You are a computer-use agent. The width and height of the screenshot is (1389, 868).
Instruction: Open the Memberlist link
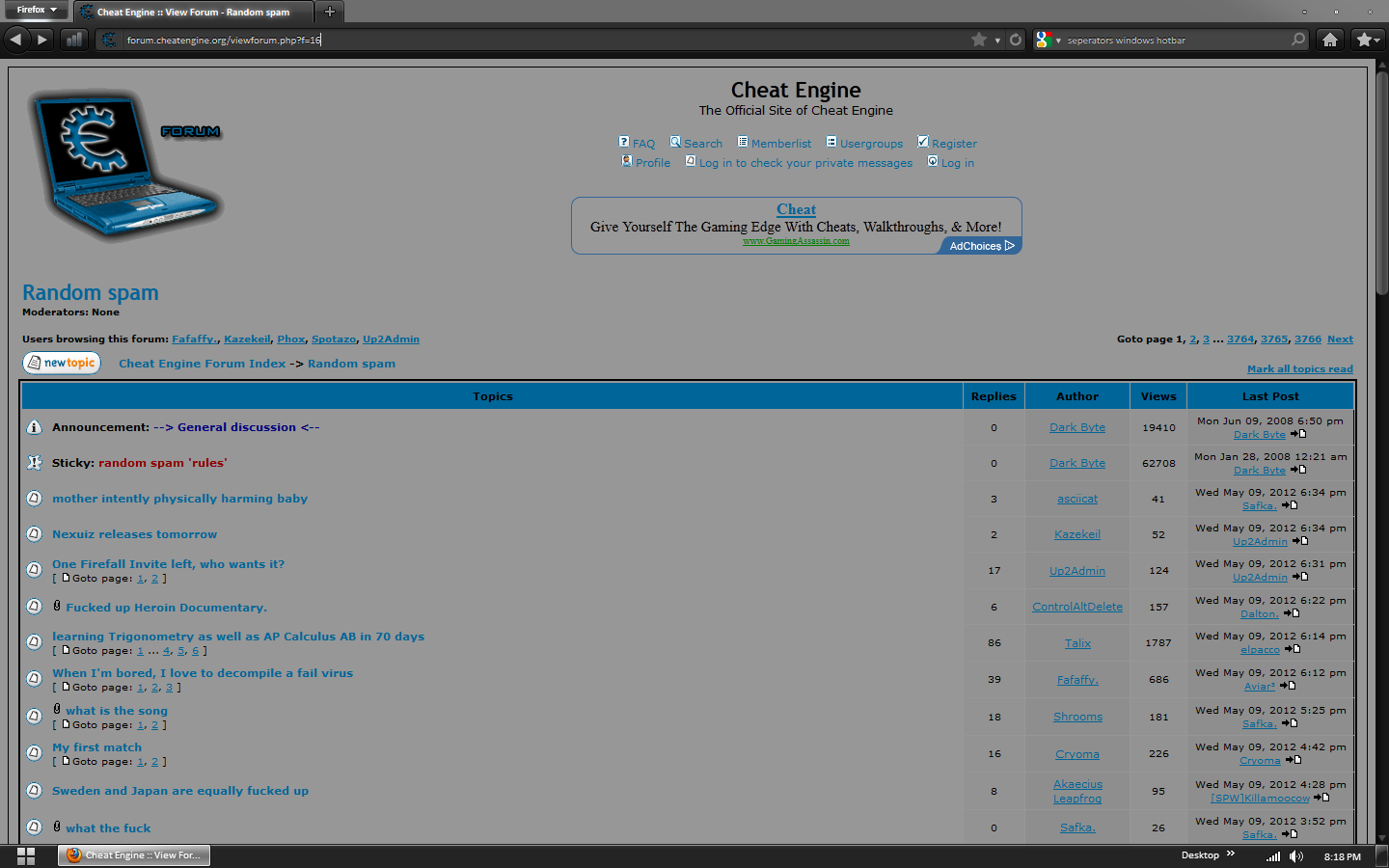[780, 144]
